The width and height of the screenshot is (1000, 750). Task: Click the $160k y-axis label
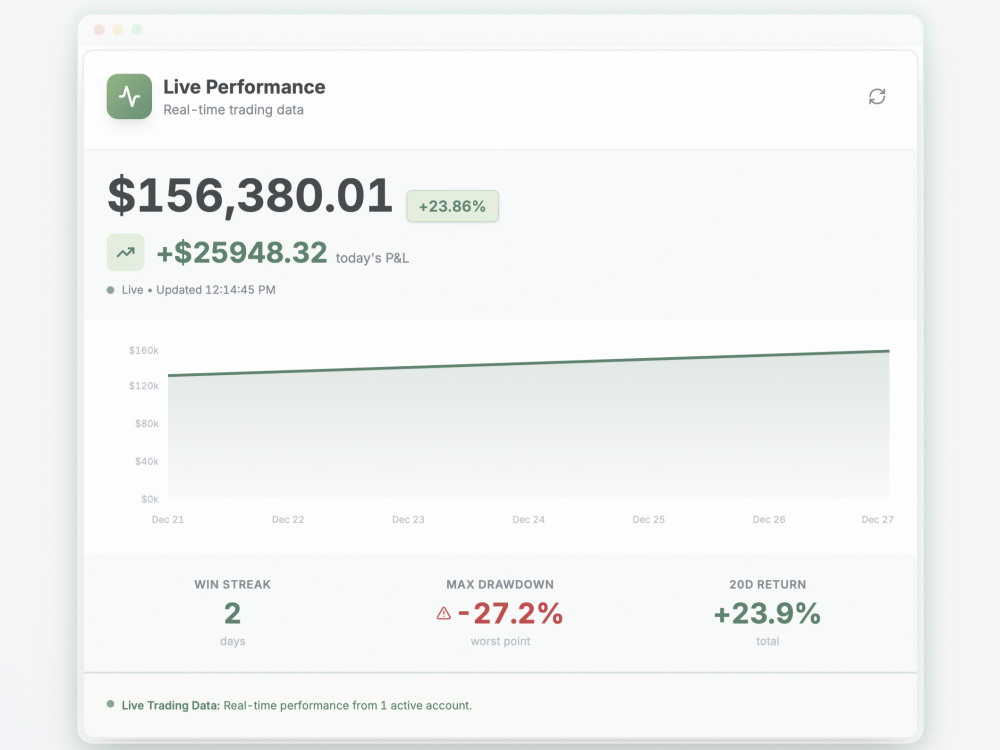pos(143,351)
